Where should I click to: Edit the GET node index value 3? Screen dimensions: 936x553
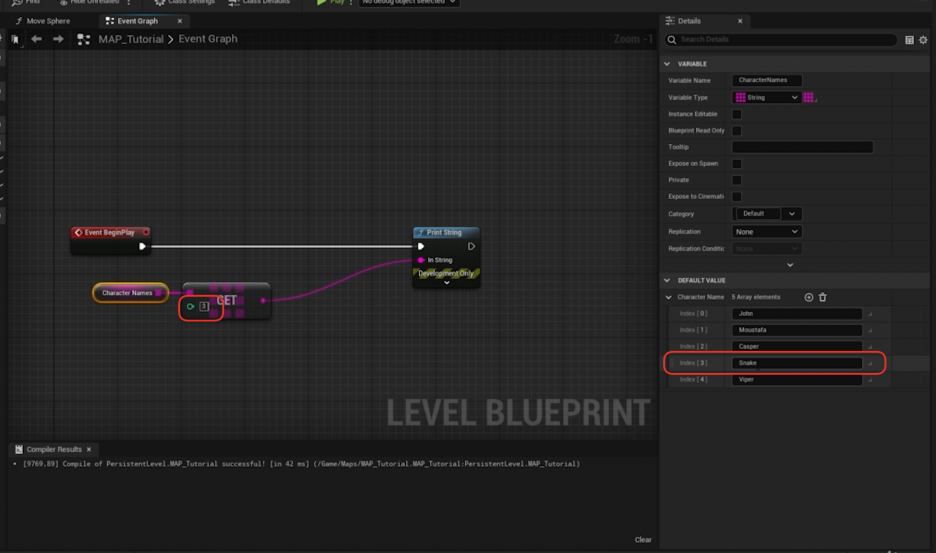coord(204,306)
